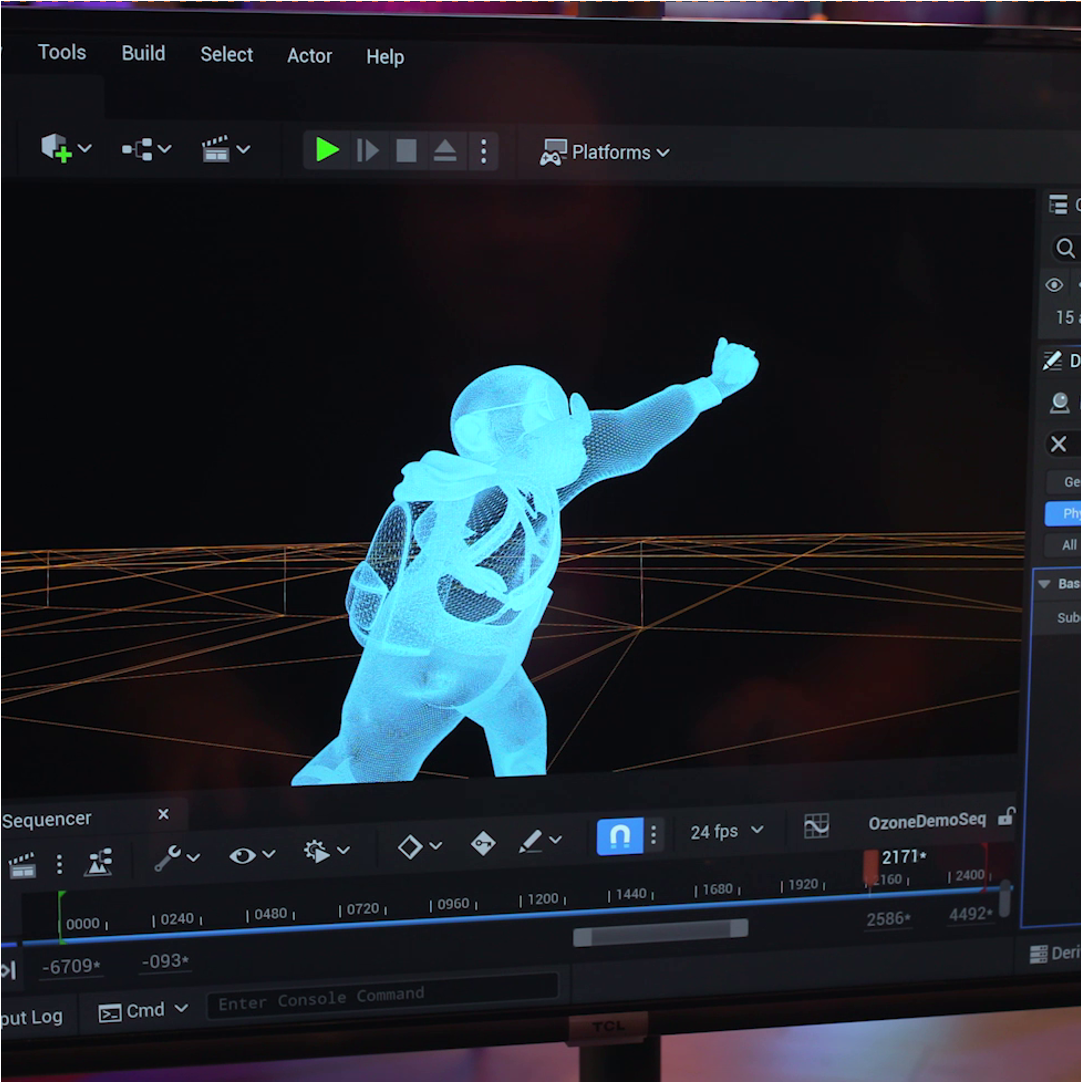Open the search magnifier in the right panel
The image size is (1082, 1082).
1063,249
